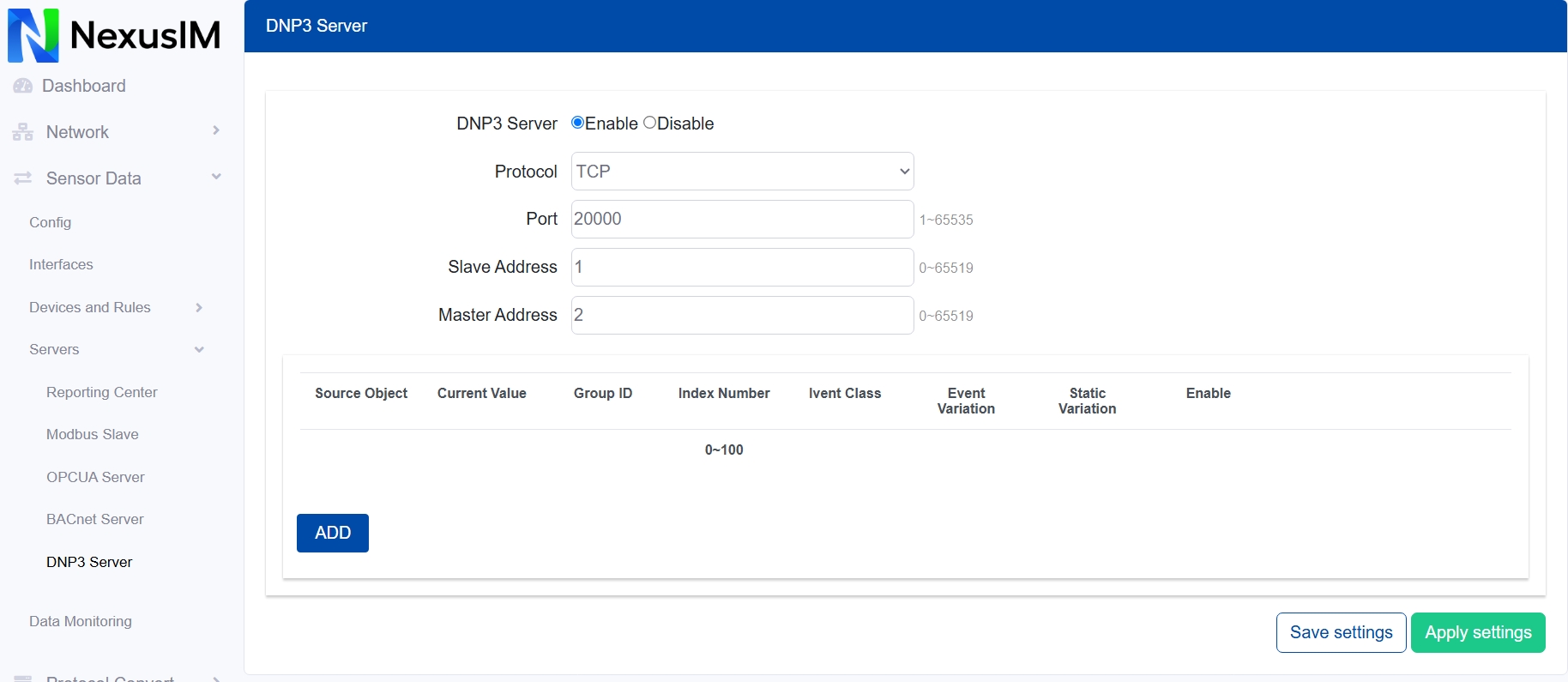Open Devices and Rules menu

click(90, 307)
